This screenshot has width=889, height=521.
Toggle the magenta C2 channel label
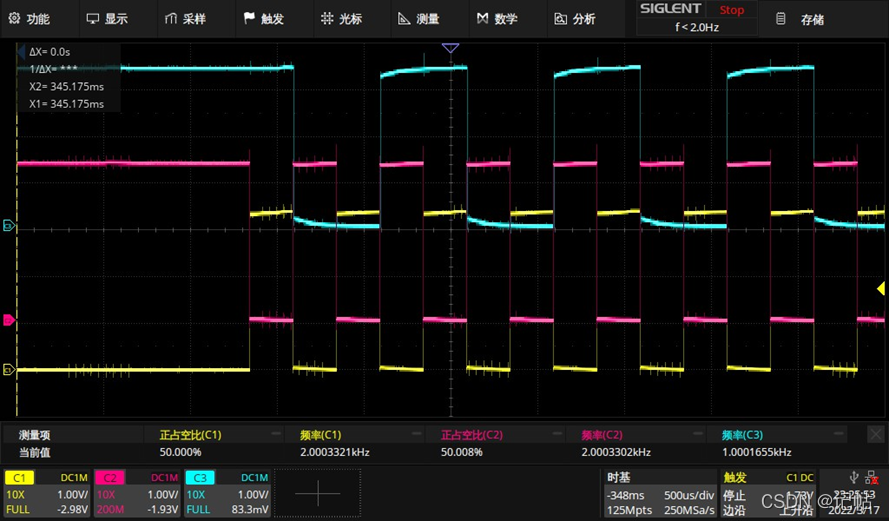pyautogui.click(x=110, y=478)
